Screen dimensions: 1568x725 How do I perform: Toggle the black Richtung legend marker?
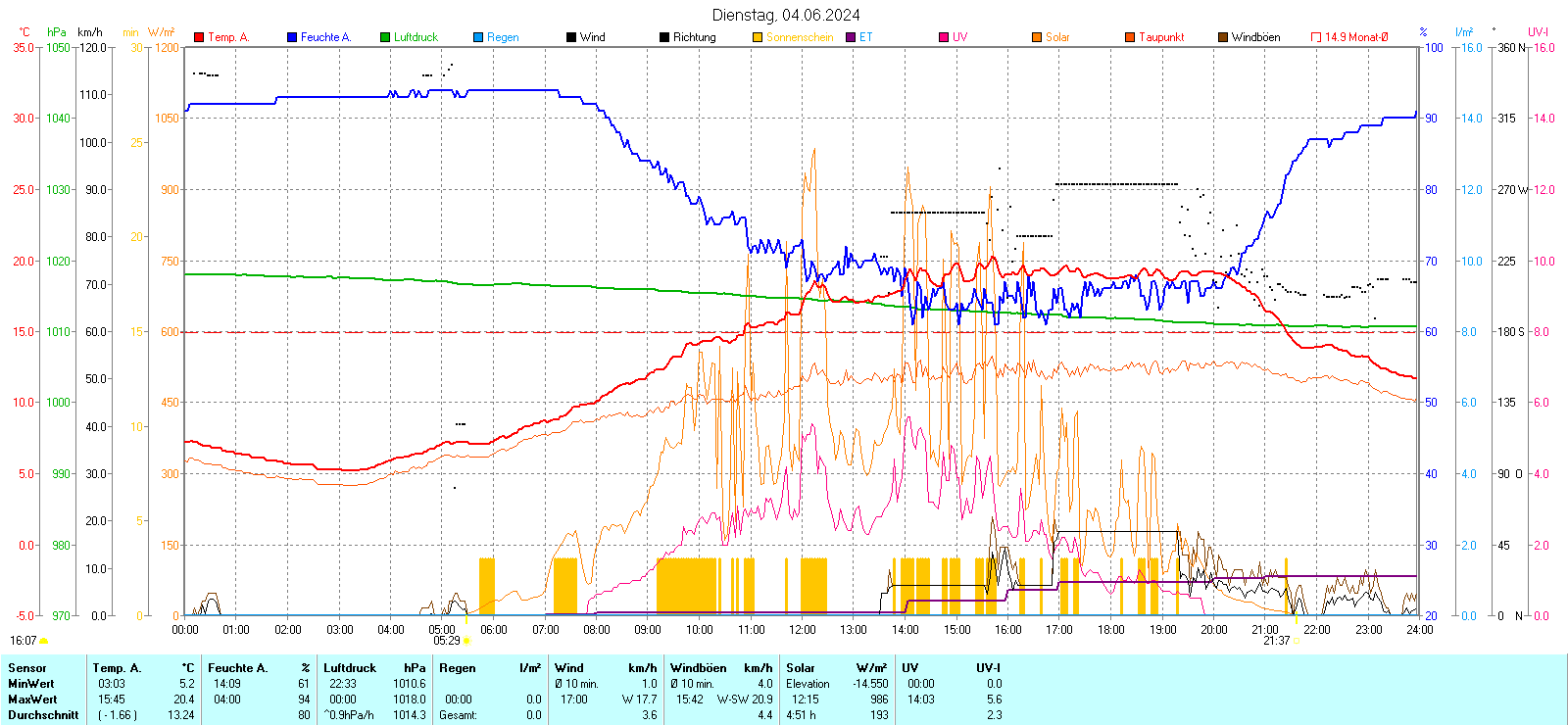point(664,37)
